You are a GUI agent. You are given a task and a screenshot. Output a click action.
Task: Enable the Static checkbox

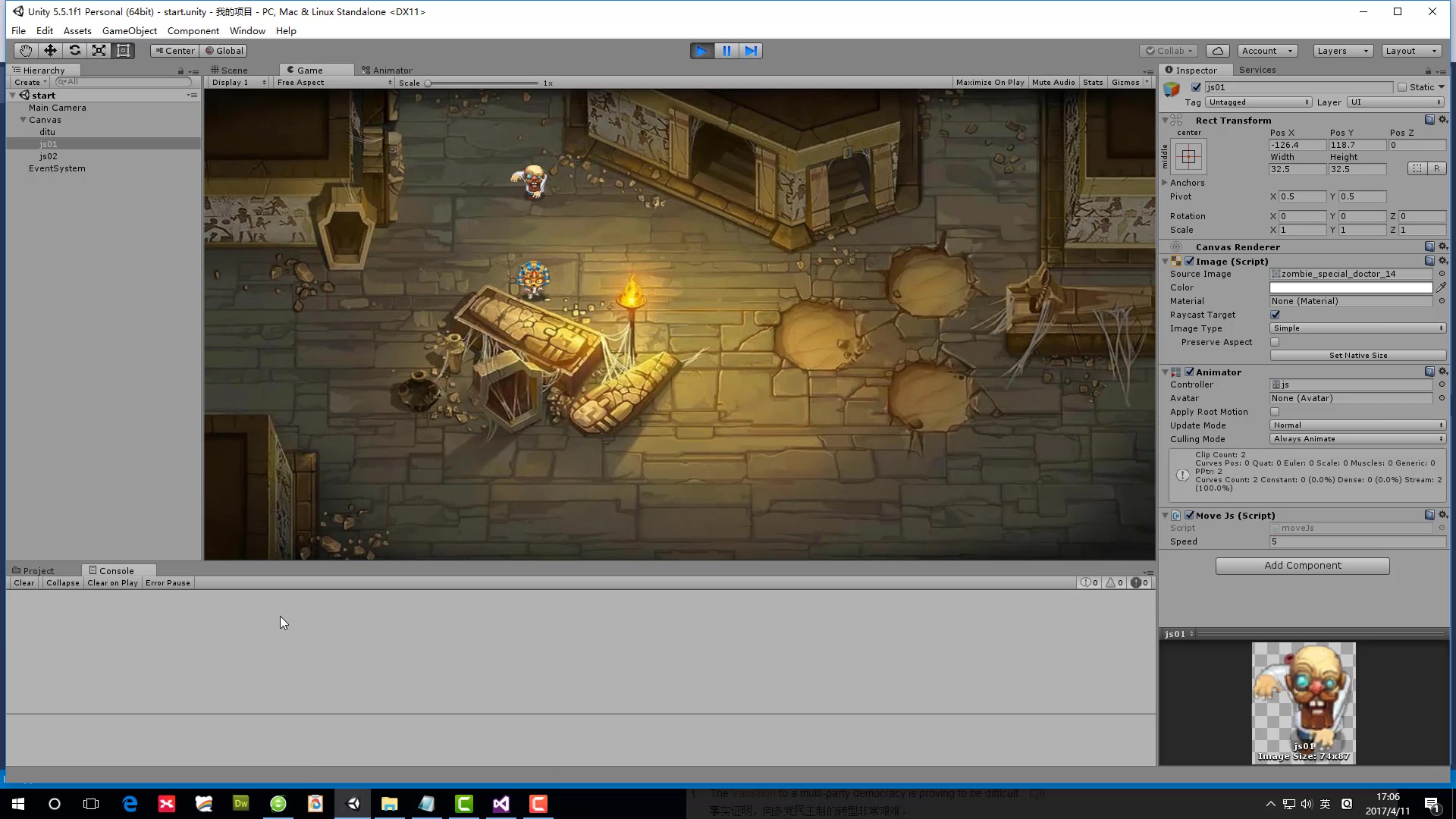1402,87
